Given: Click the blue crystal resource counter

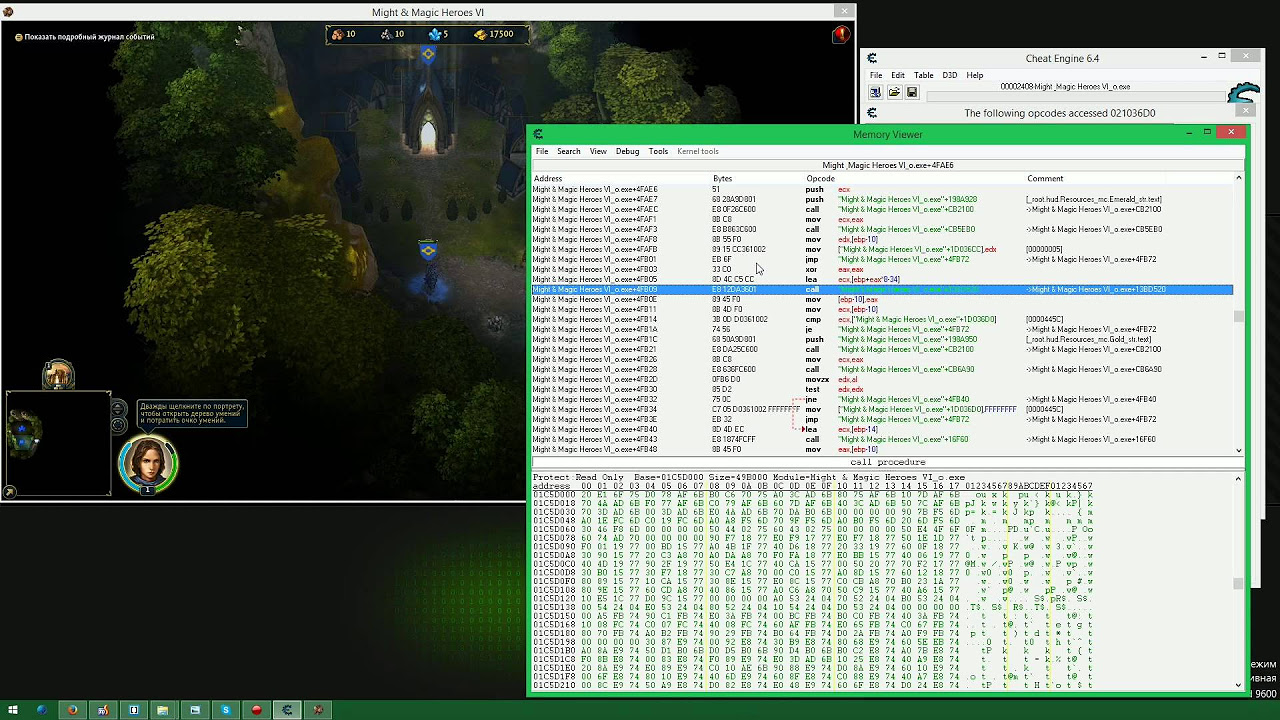Looking at the screenshot, I should tap(438, 34).
